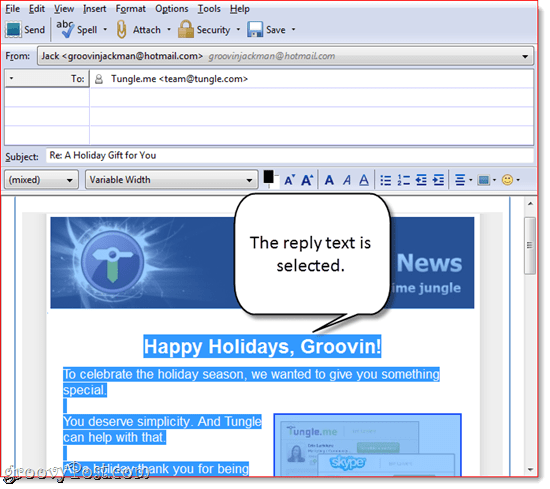Click the scrollbar down arrow
Screen dimensions: 550x489
pyautogui.click(x=530, y=469)
